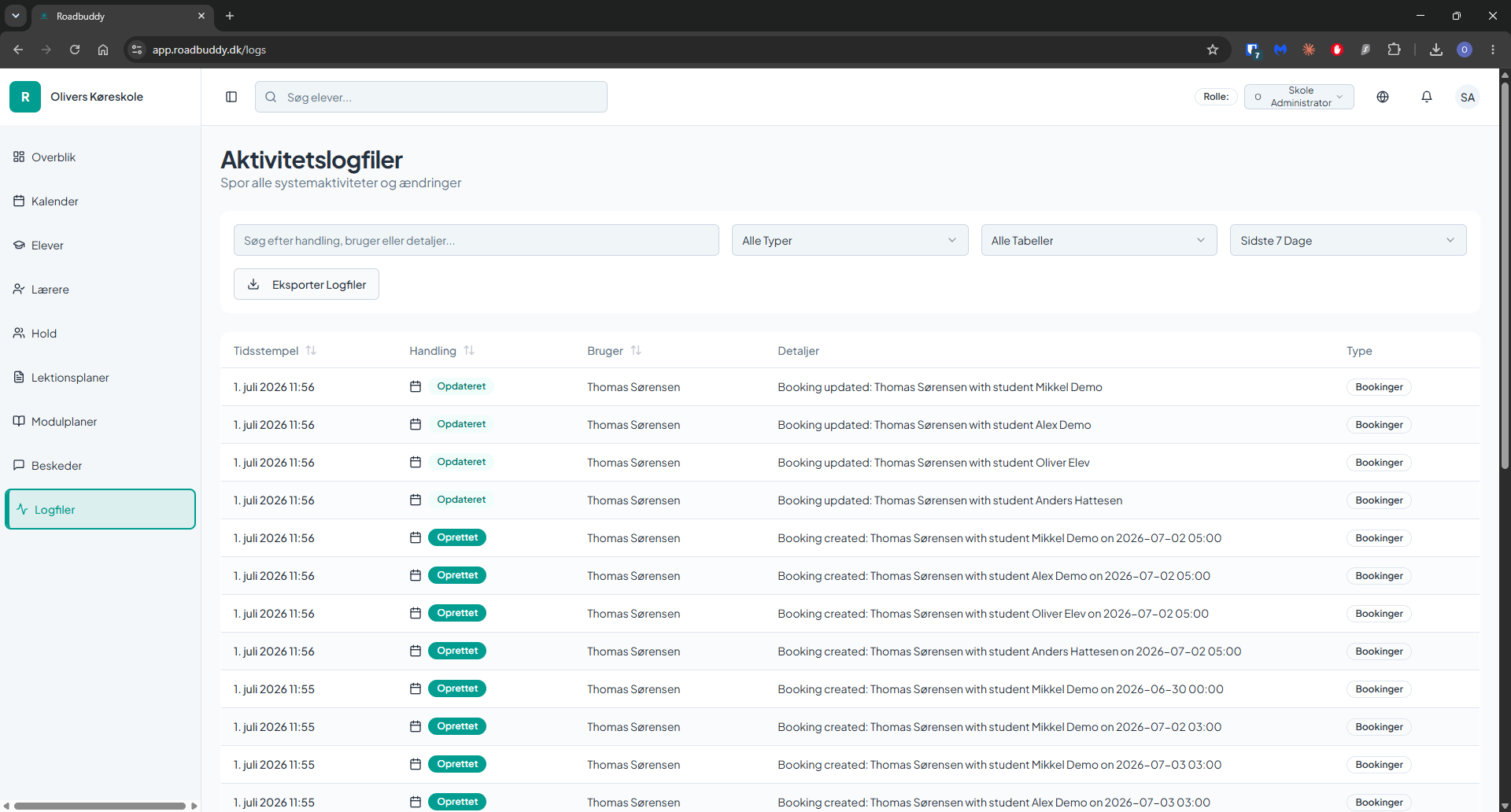The width and height of the screenshot is (1511, 812).
Task: Bookmark page with star icon
Action: point(1213,50)
